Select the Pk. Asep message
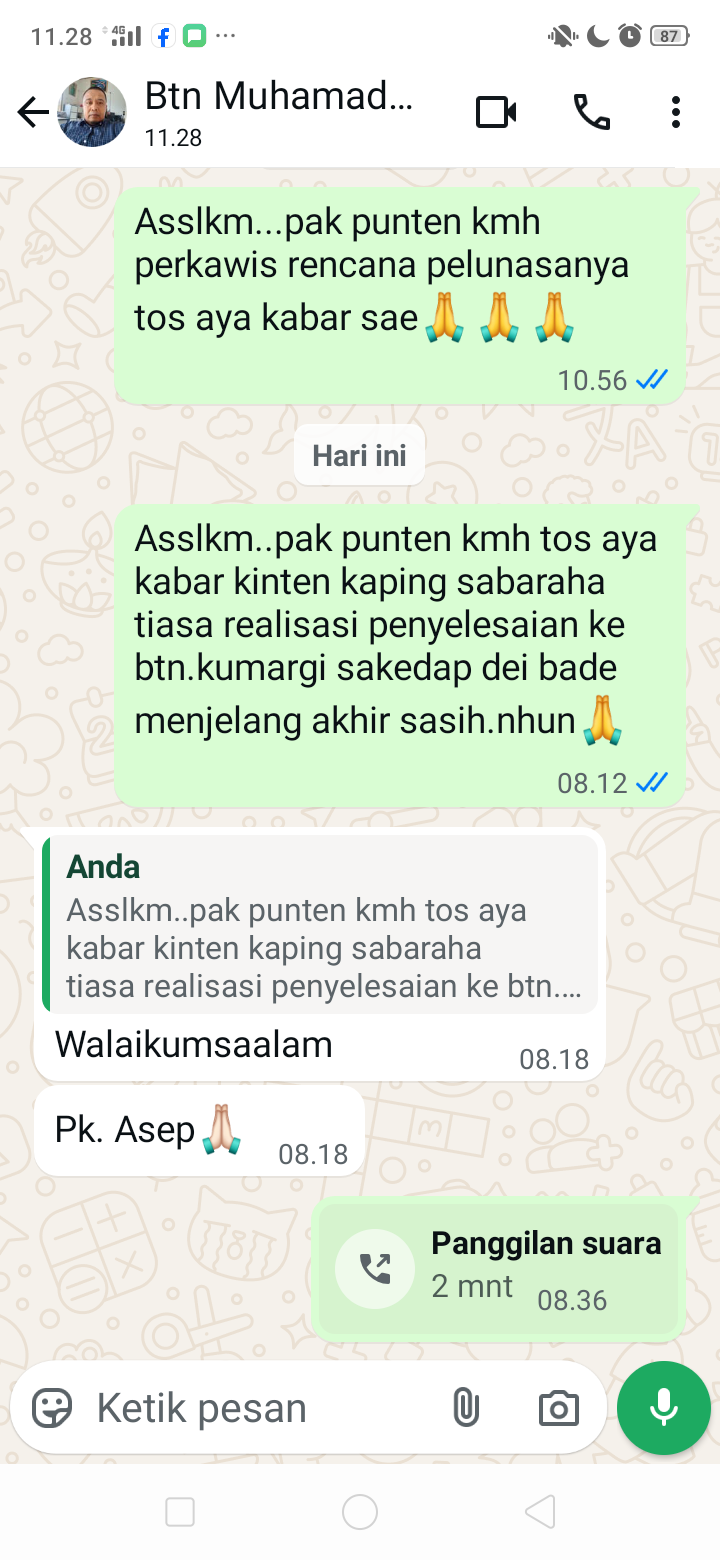Viewport: 720px width, 1560px height. coord(200,1132)
